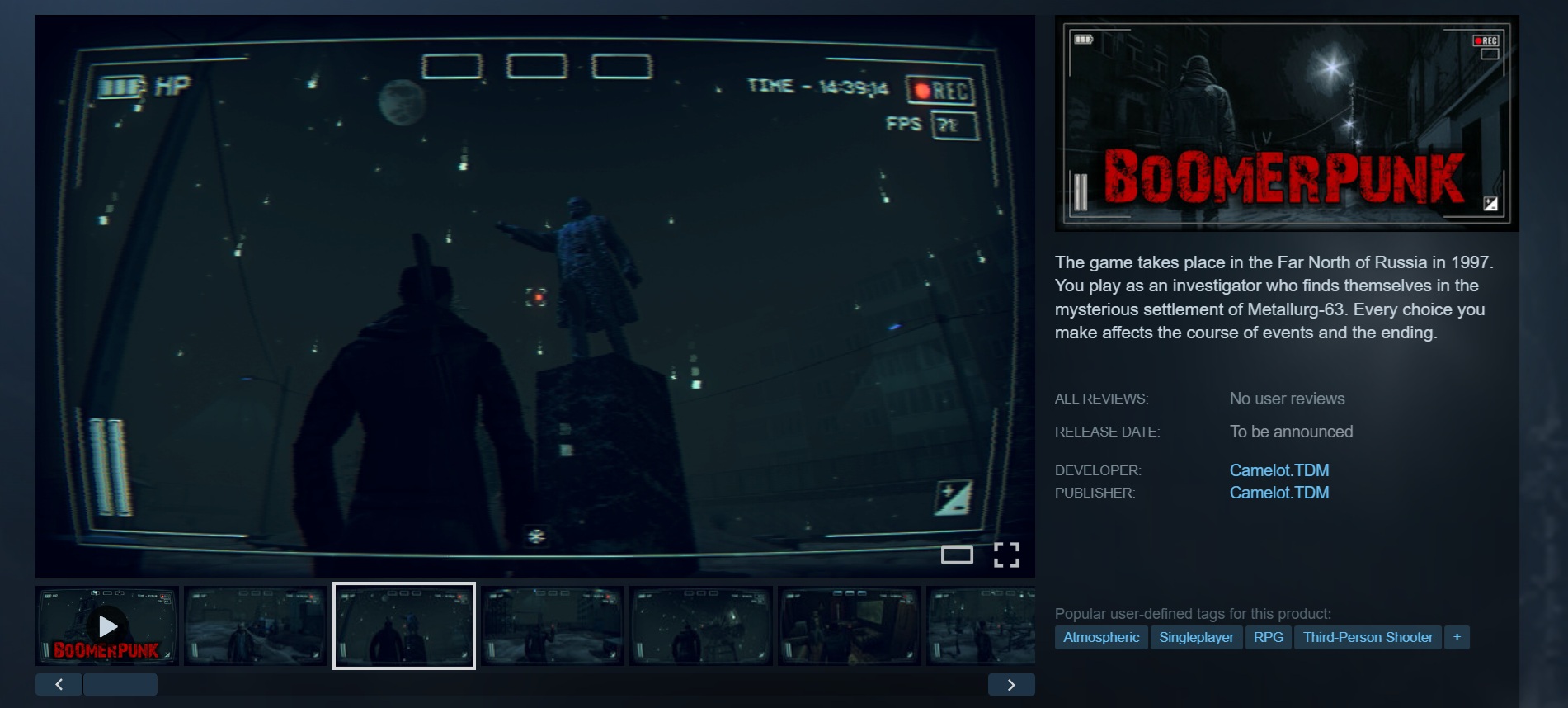Click the 'RELEASE DATE:' label
1568x708 pixels.
click(1107, 432)
